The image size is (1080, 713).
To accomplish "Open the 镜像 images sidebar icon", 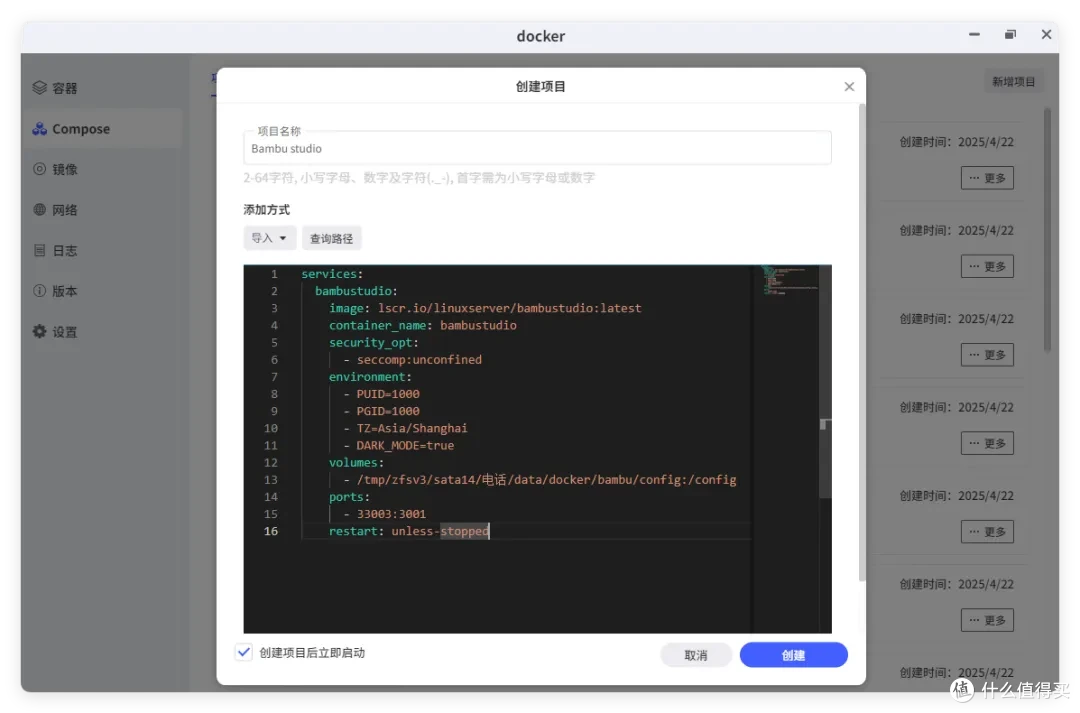I will click(40, 169).
